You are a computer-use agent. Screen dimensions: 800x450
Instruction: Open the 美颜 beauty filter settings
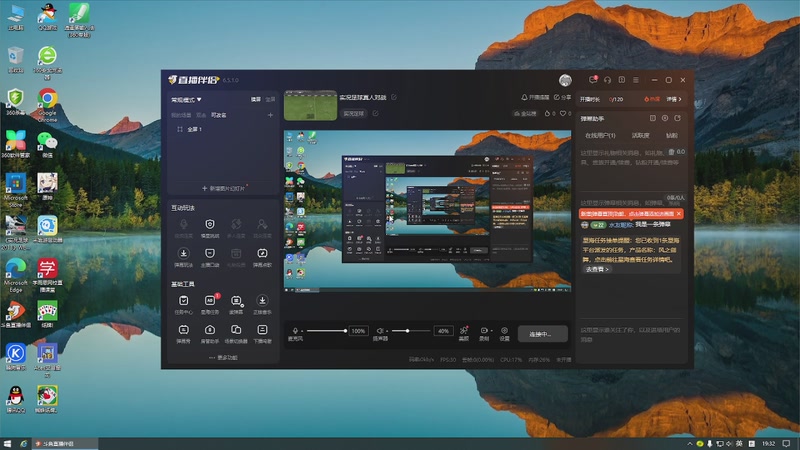(x=464, y=333)
